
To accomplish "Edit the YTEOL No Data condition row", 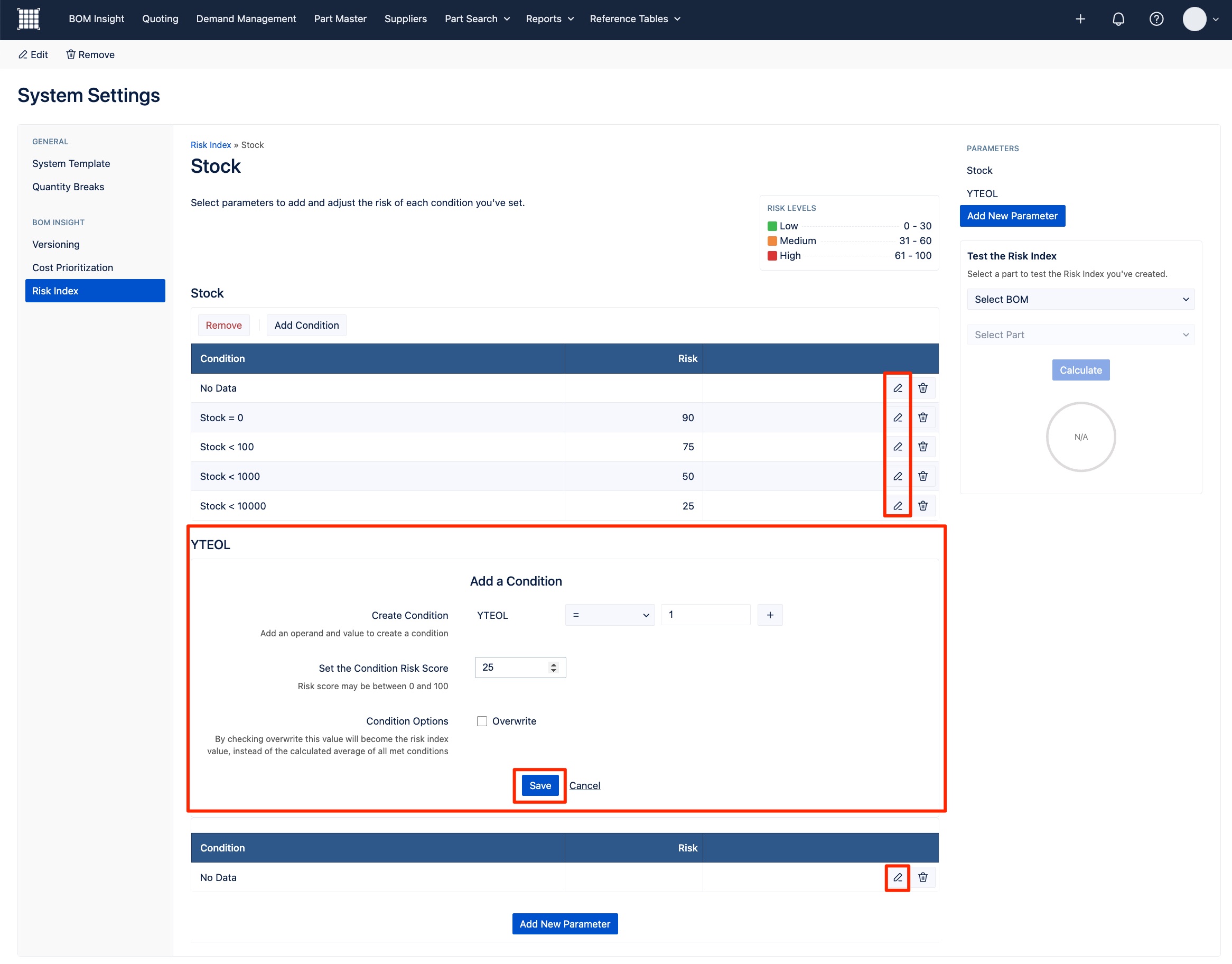I will point(898,877).
